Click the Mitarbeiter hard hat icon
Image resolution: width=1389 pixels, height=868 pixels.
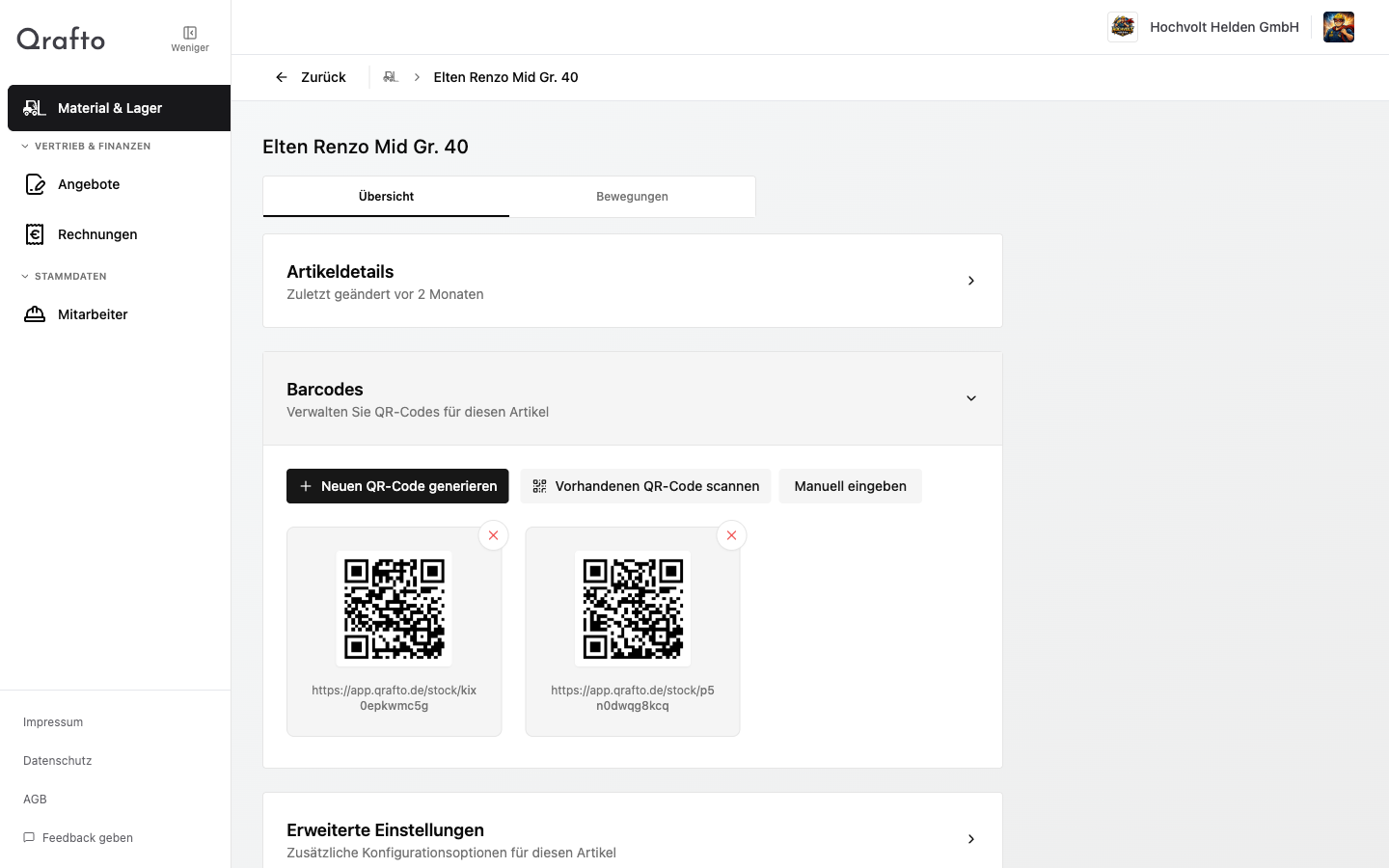35,313
